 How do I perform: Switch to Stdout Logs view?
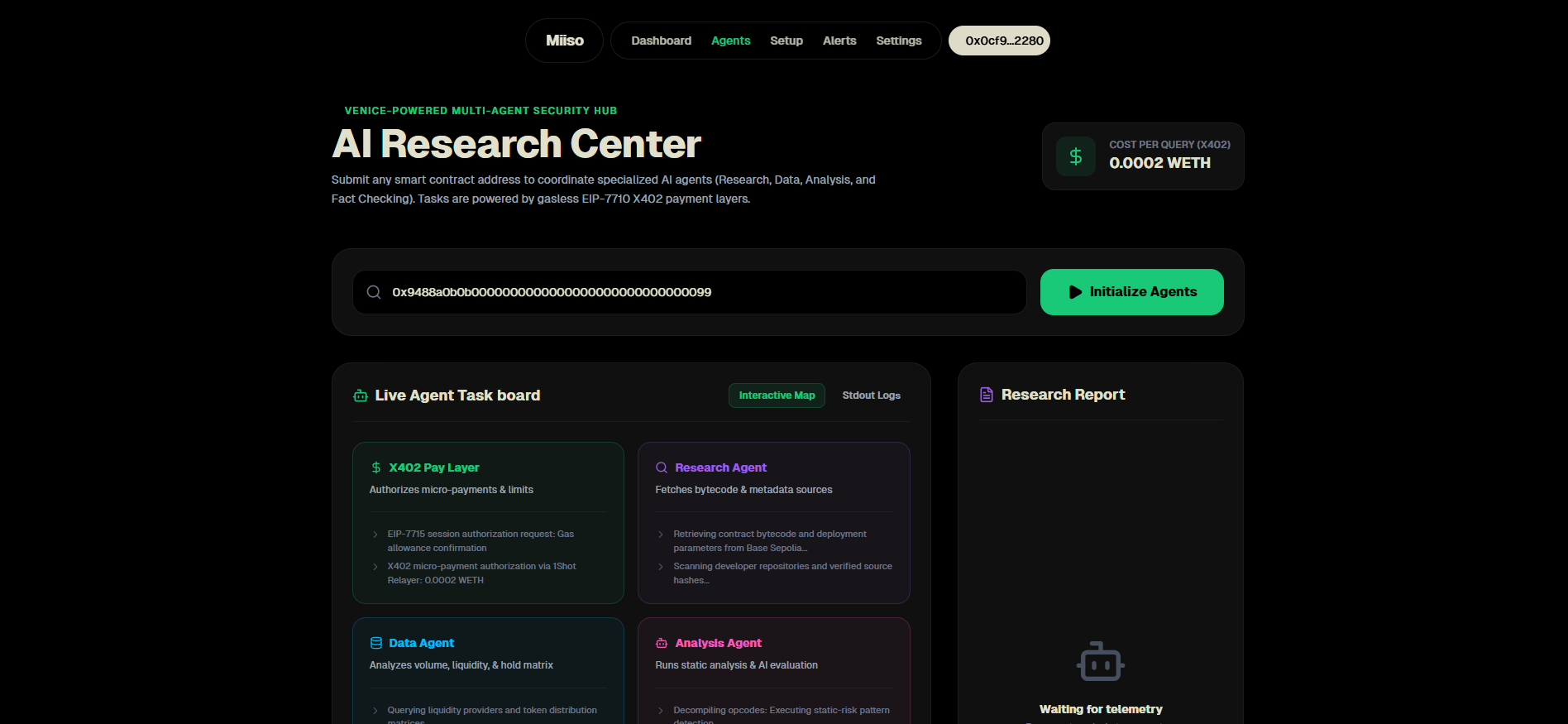click(871, 396)
